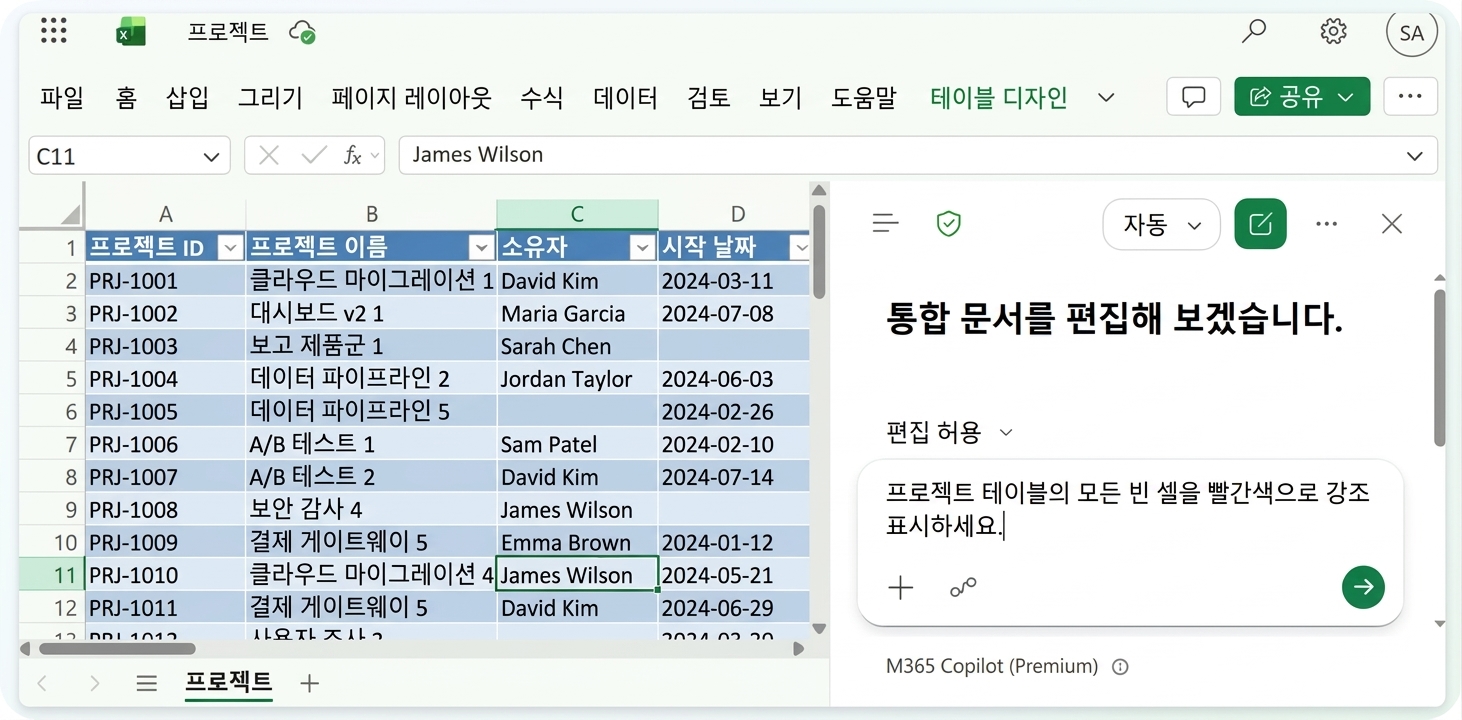
Task: Open the 테이블 디자인 tab
Action: pos(999,97)
